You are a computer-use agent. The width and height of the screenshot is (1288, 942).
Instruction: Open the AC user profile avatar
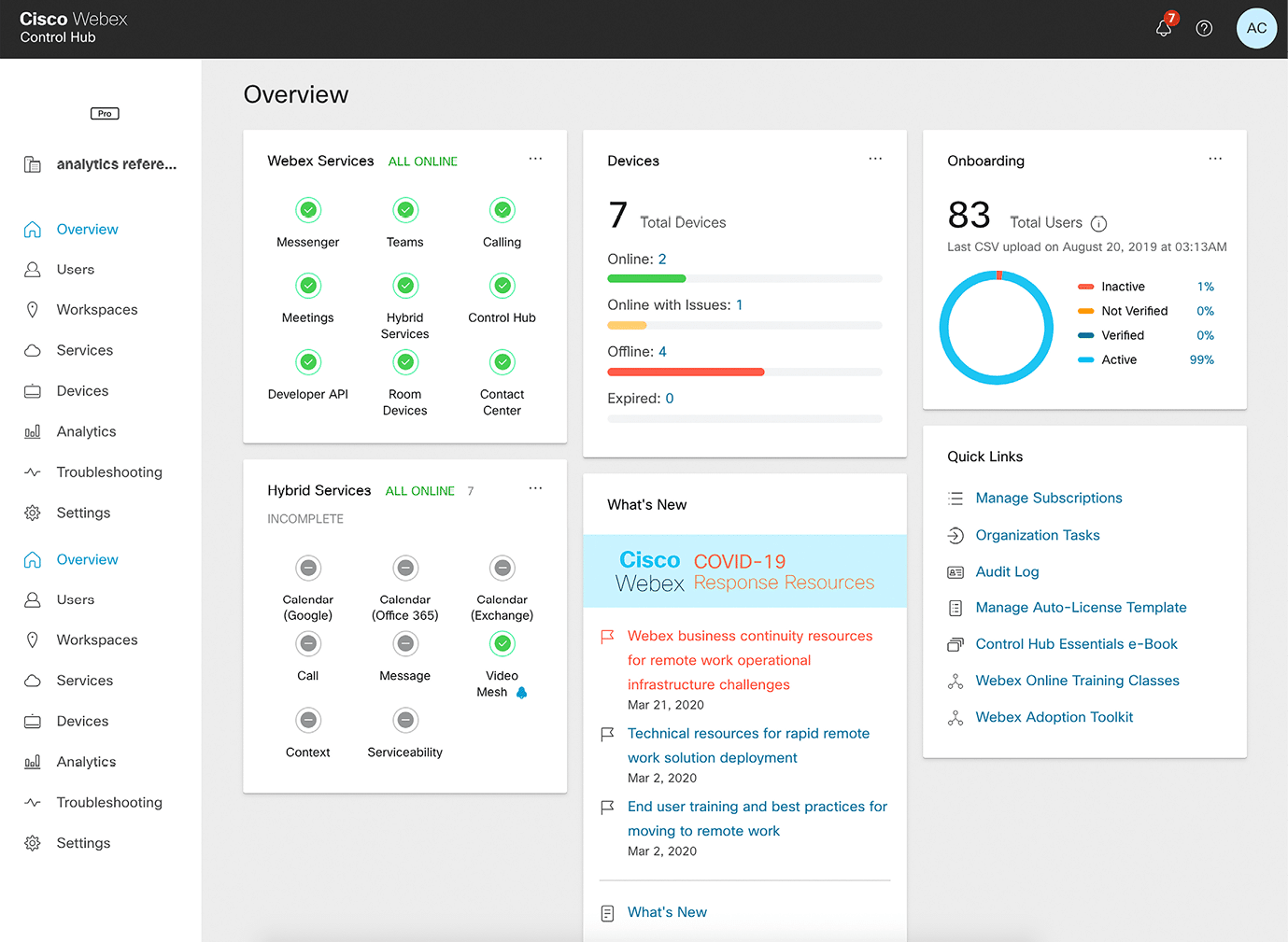pyautogui.click(x=1256, y=28)
